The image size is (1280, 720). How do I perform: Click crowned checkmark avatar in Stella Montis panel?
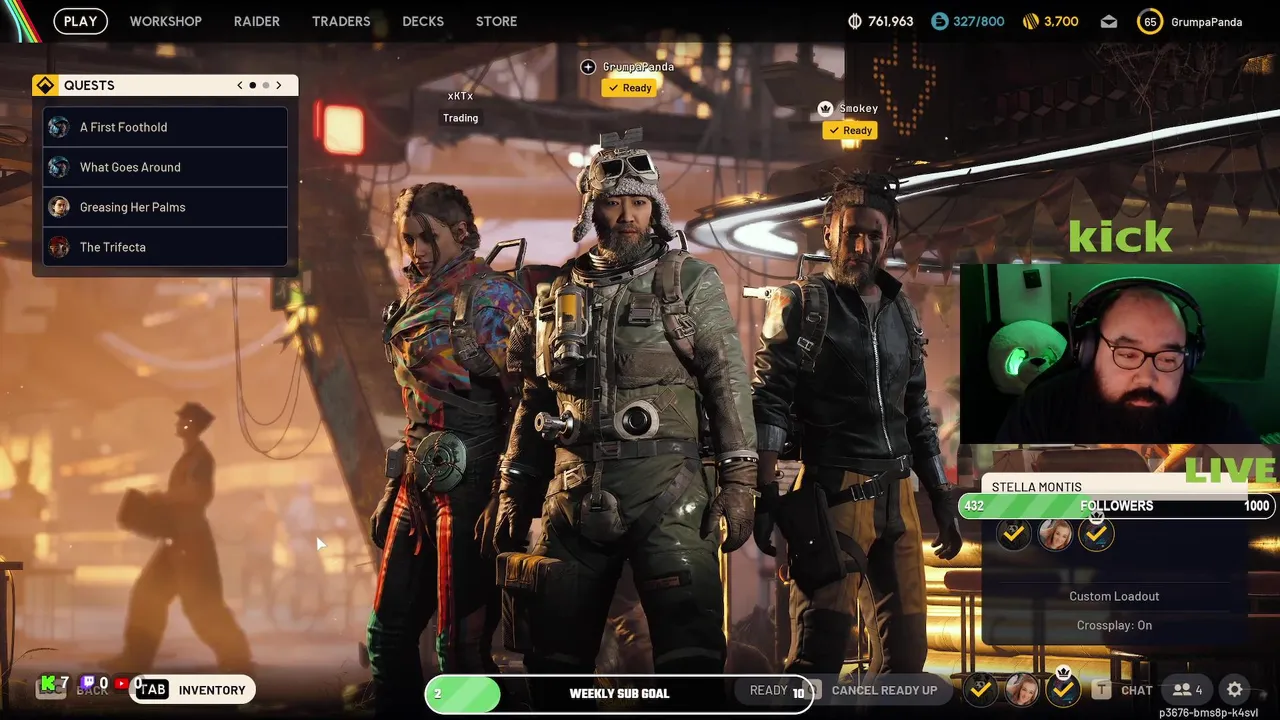[x=1096, y=533]
